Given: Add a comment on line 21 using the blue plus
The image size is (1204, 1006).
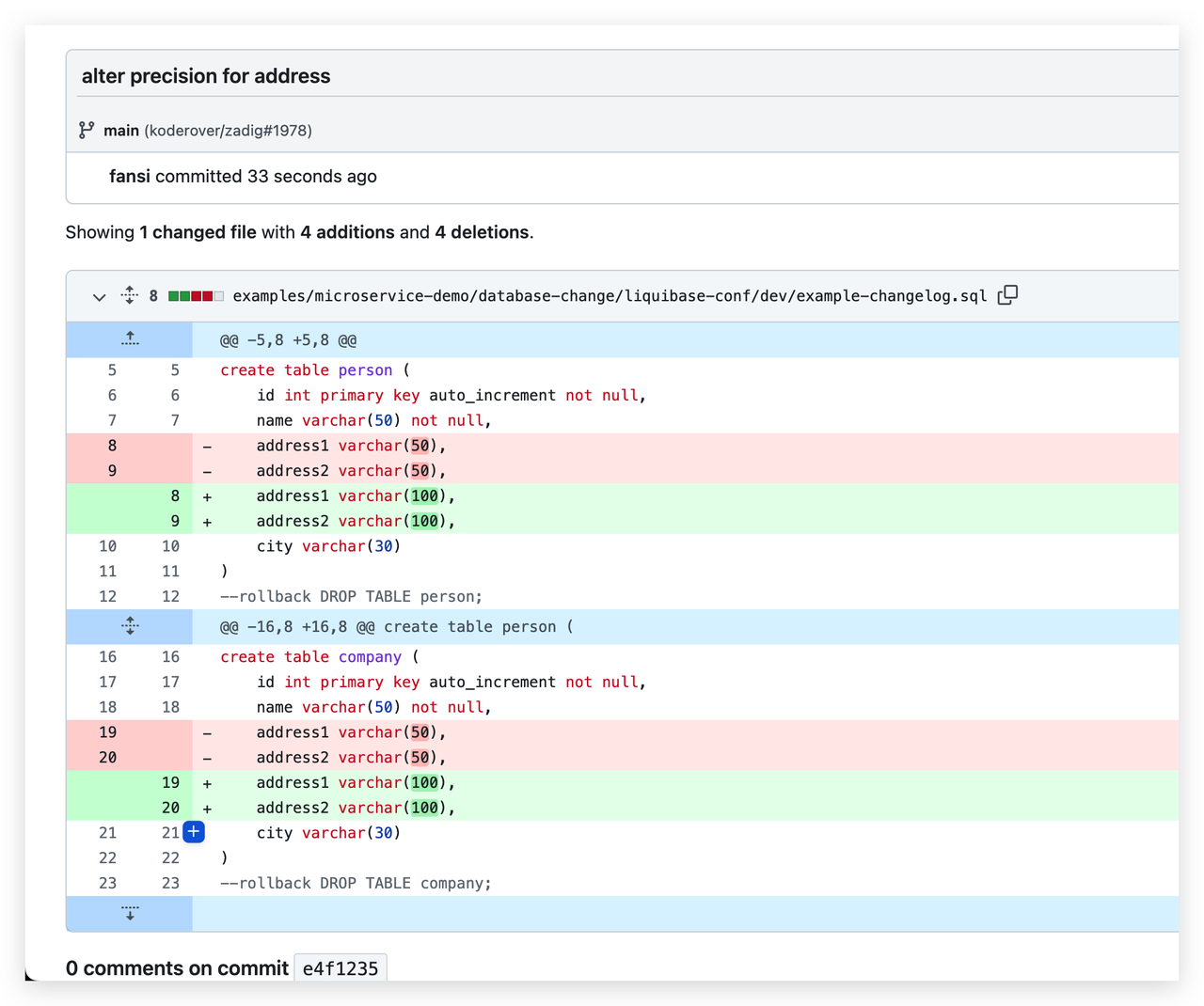Looking at the screenshot, I should click(x=194, y=832).
